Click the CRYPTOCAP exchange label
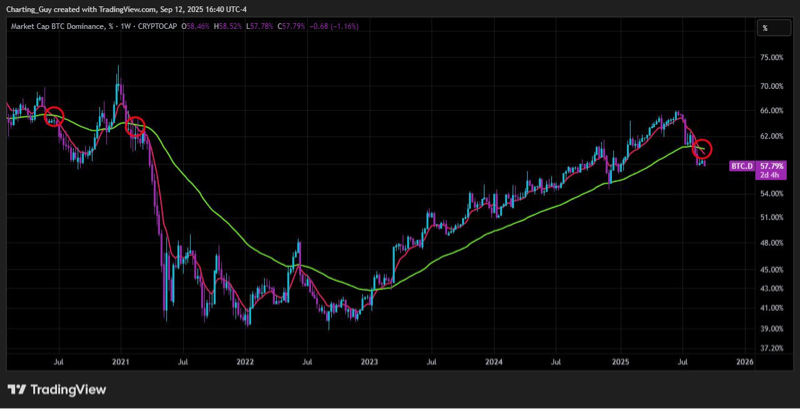 pos(161,26)
